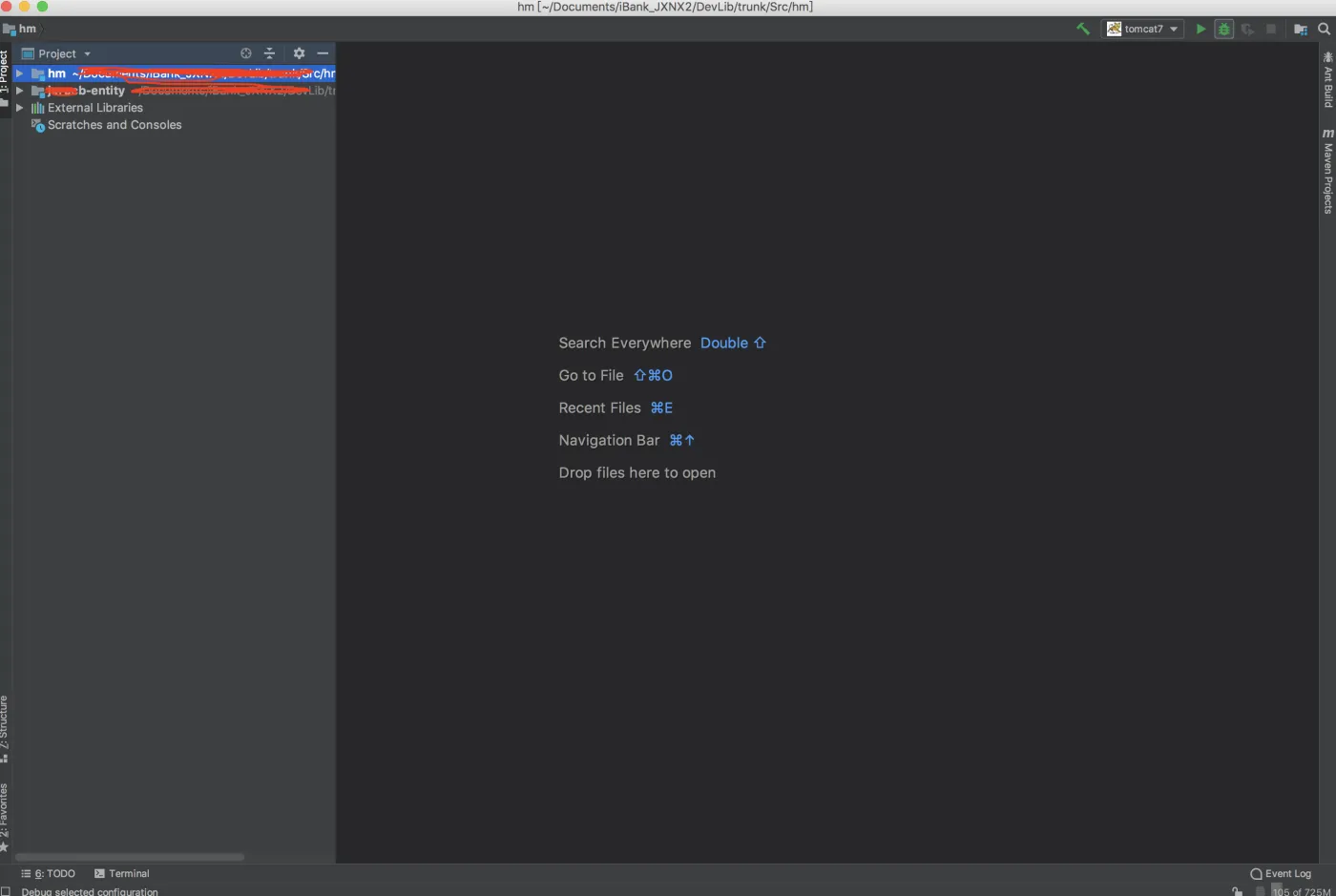Open the tomcat7 run configuration dropdown
1336x896 pixels.
pos(1144,29)
